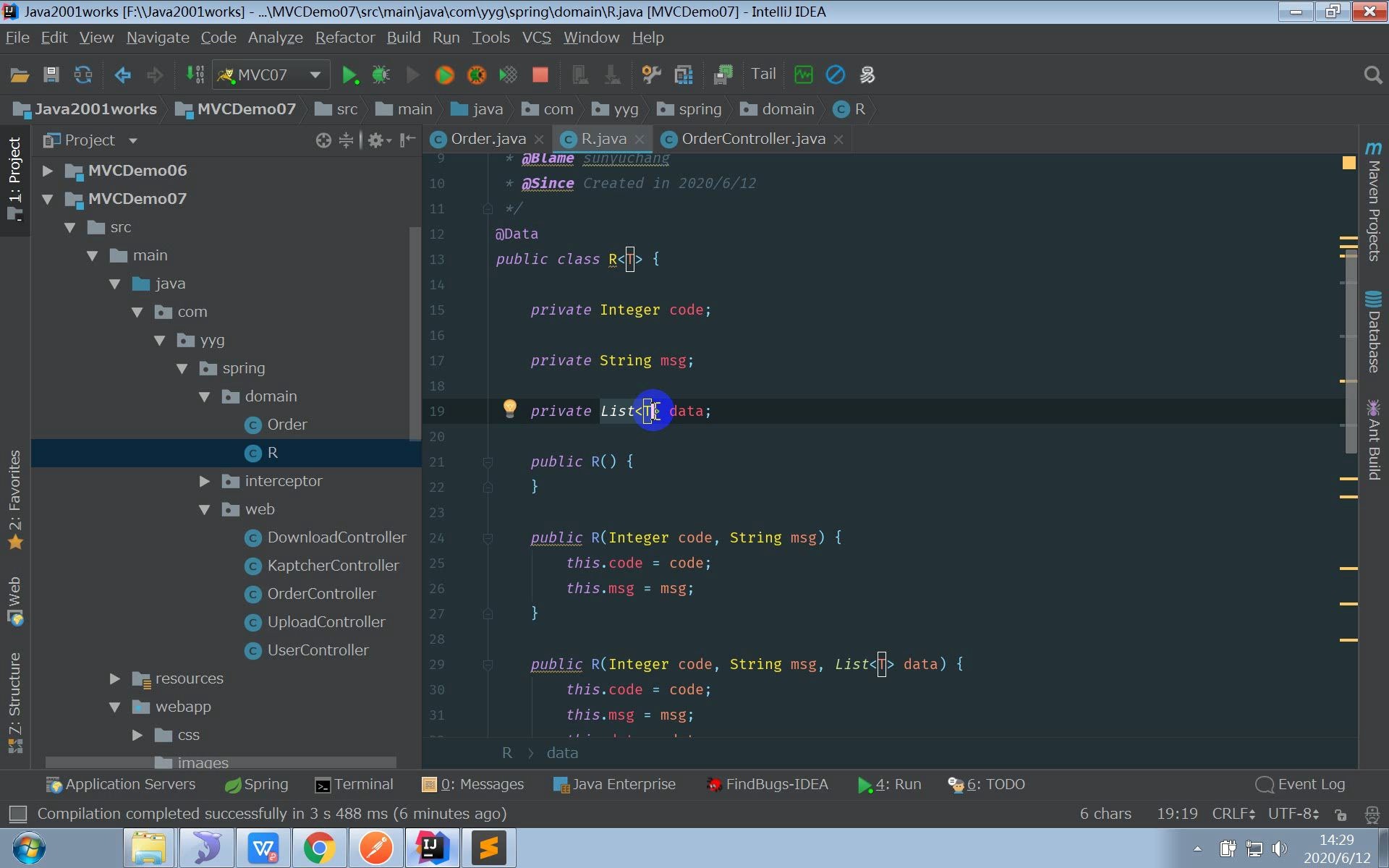Select OrderController in the project tree
This screenshot has height=868, width=1389.
click(321, 594)
